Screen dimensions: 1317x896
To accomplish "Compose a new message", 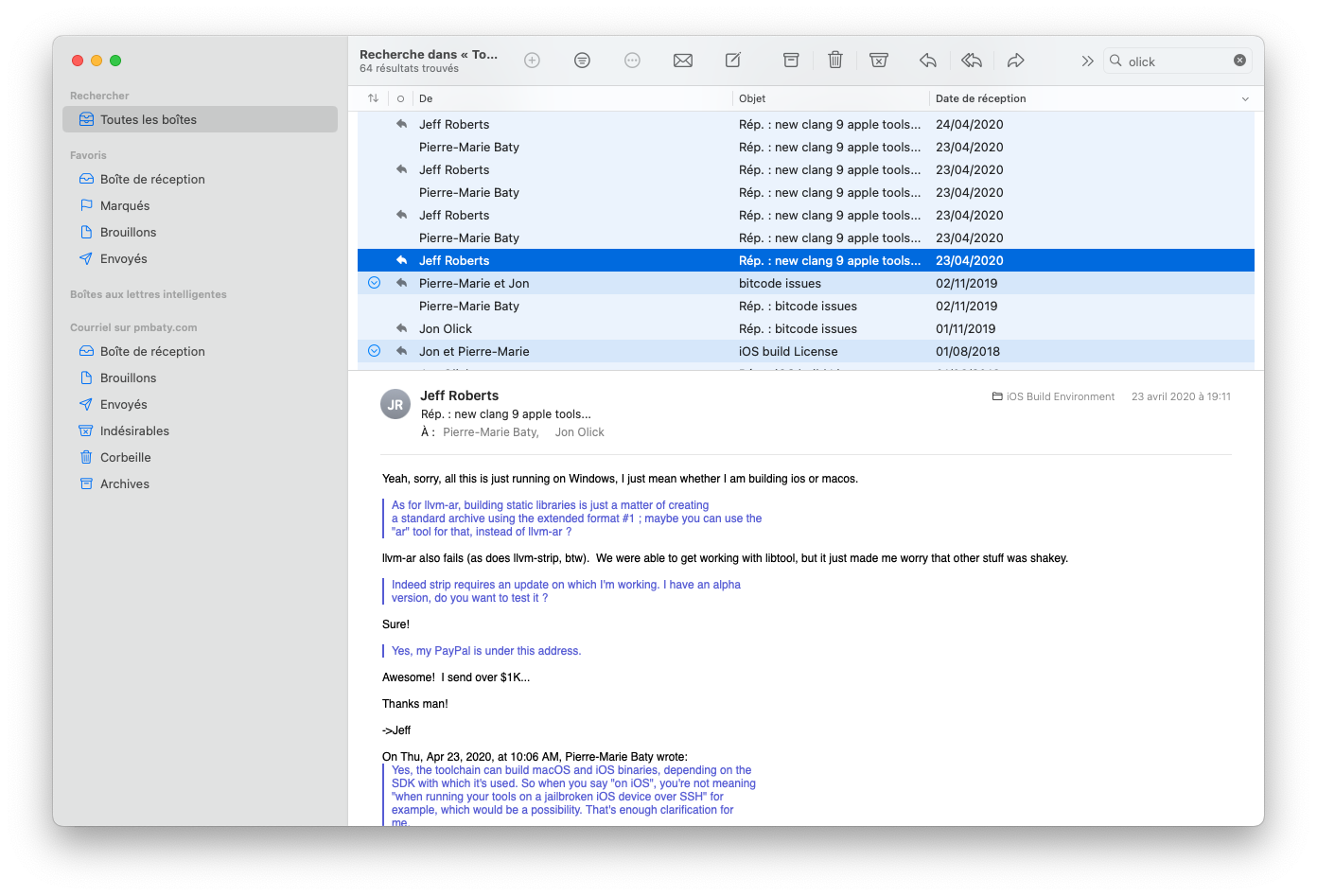I will tap(733, 61).
